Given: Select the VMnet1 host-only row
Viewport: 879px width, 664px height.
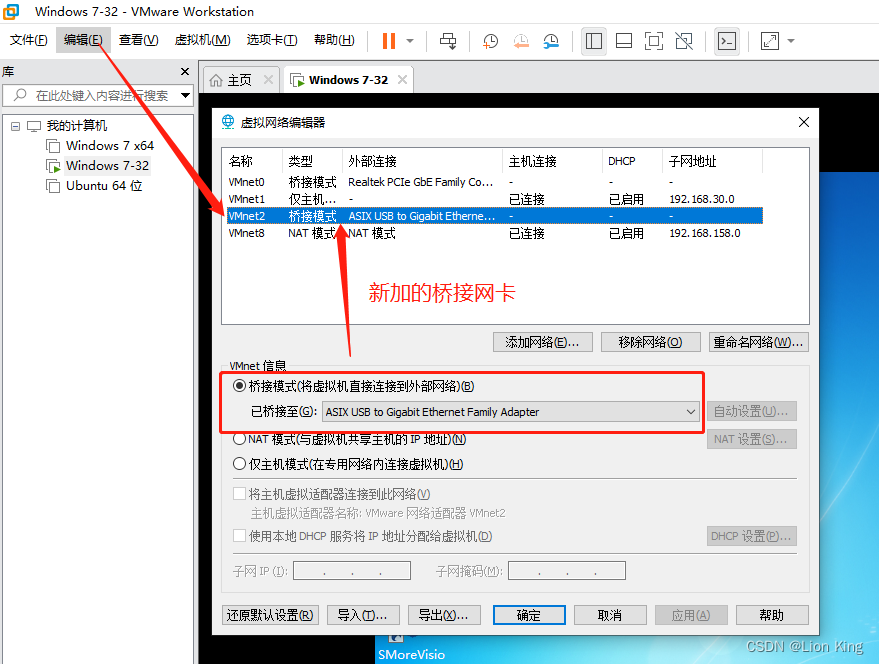Looking at the screenshot, I should (494, 199).
